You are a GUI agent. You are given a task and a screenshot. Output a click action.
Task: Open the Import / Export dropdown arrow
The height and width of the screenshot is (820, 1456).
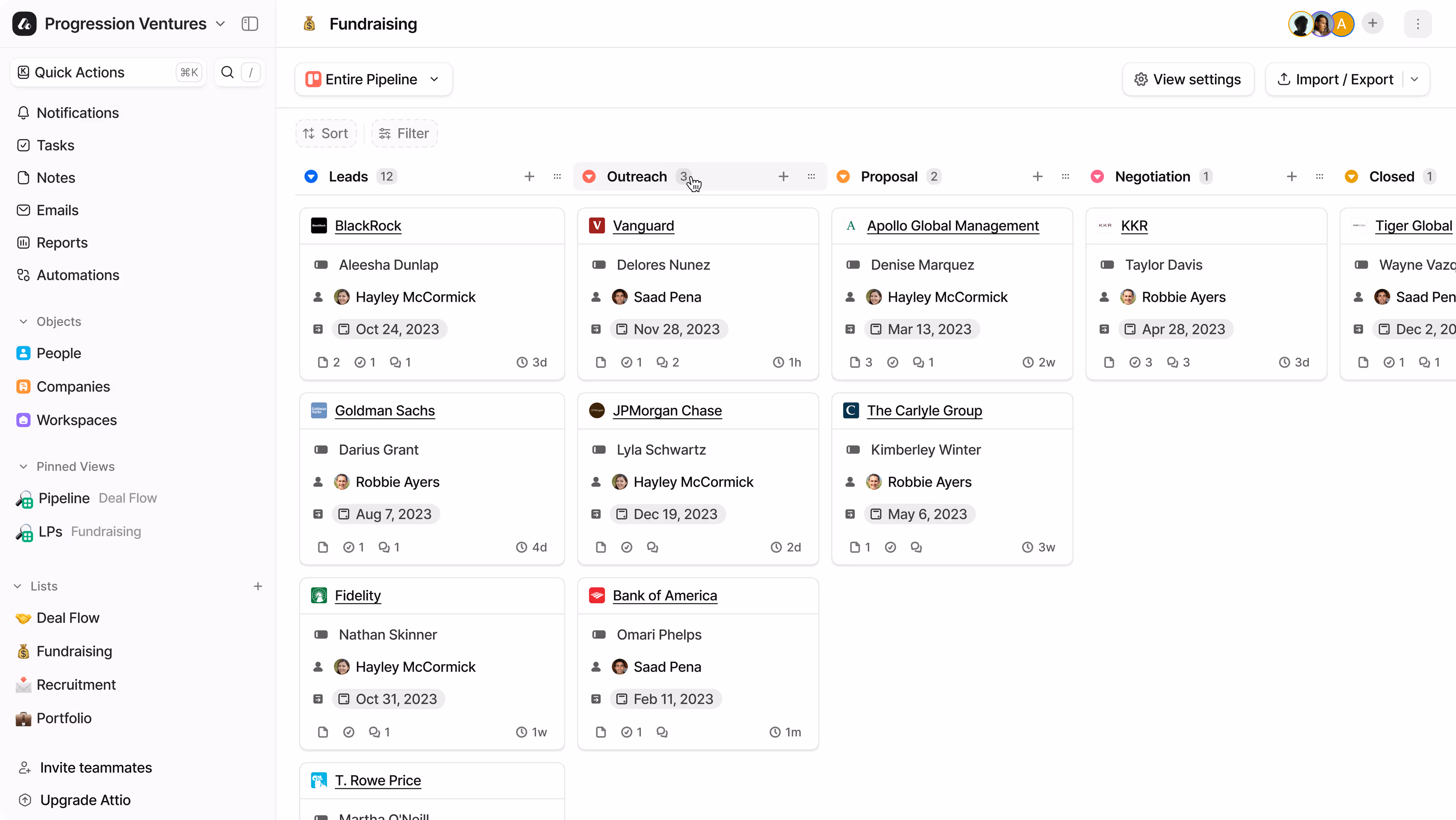pyautogui.click(x=1415, y=79)
